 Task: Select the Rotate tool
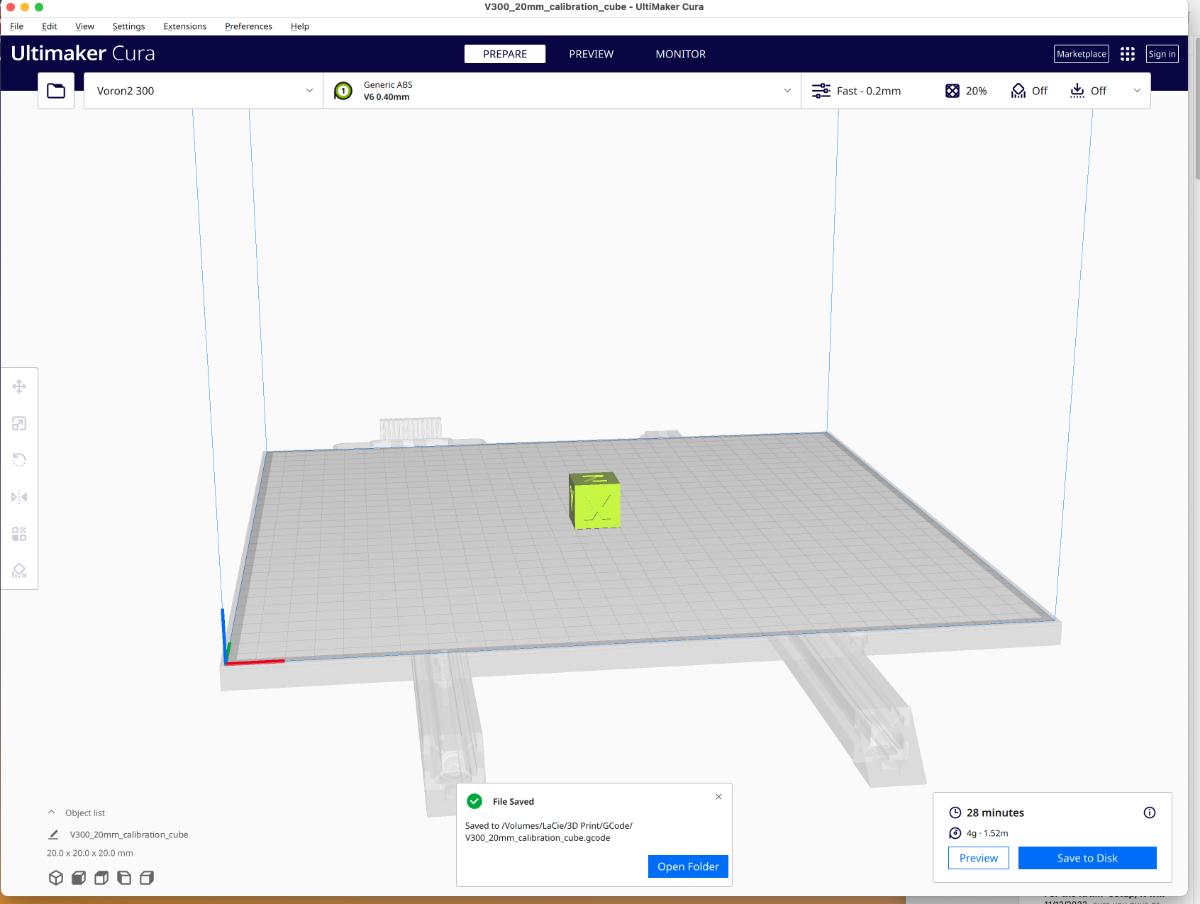(x=19, y=460)
